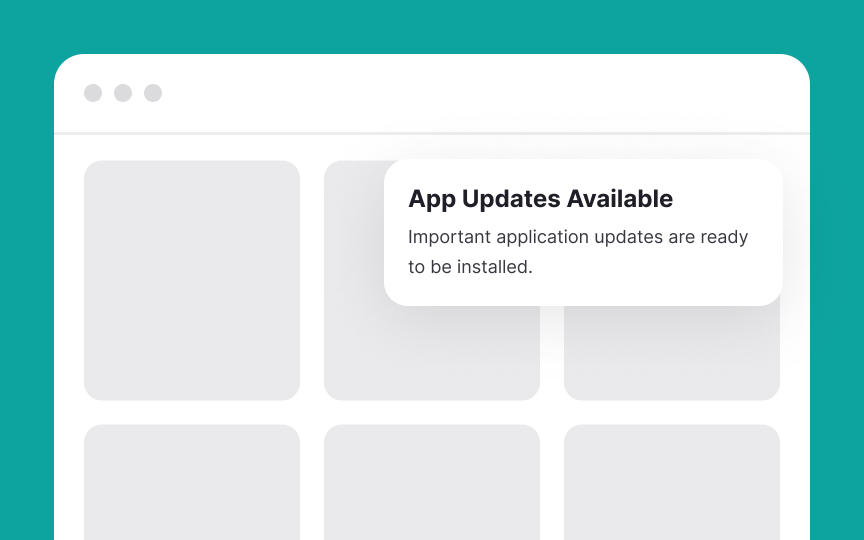Select the bottom-left placeholder card
The image size is (864, 540).
[x=192, y=482]
